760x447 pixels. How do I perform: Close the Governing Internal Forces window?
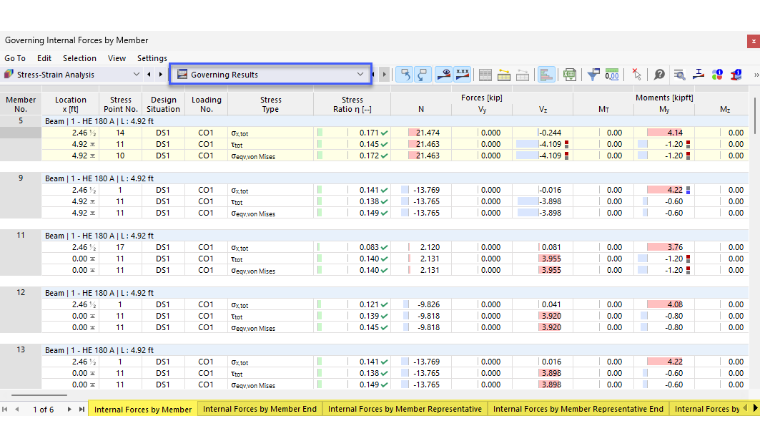[x=753, y=41]
